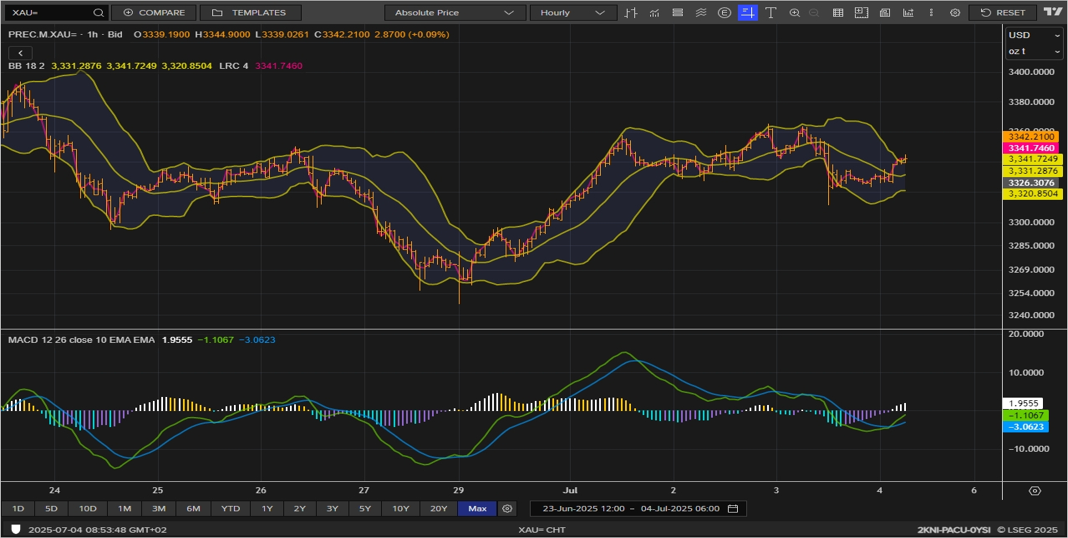Click the date range 23-Jun-2025 to 04-Jul-2025 field
Image resolution: width=1068 pixels, height=538 pixels.
(x=638, y=509)
